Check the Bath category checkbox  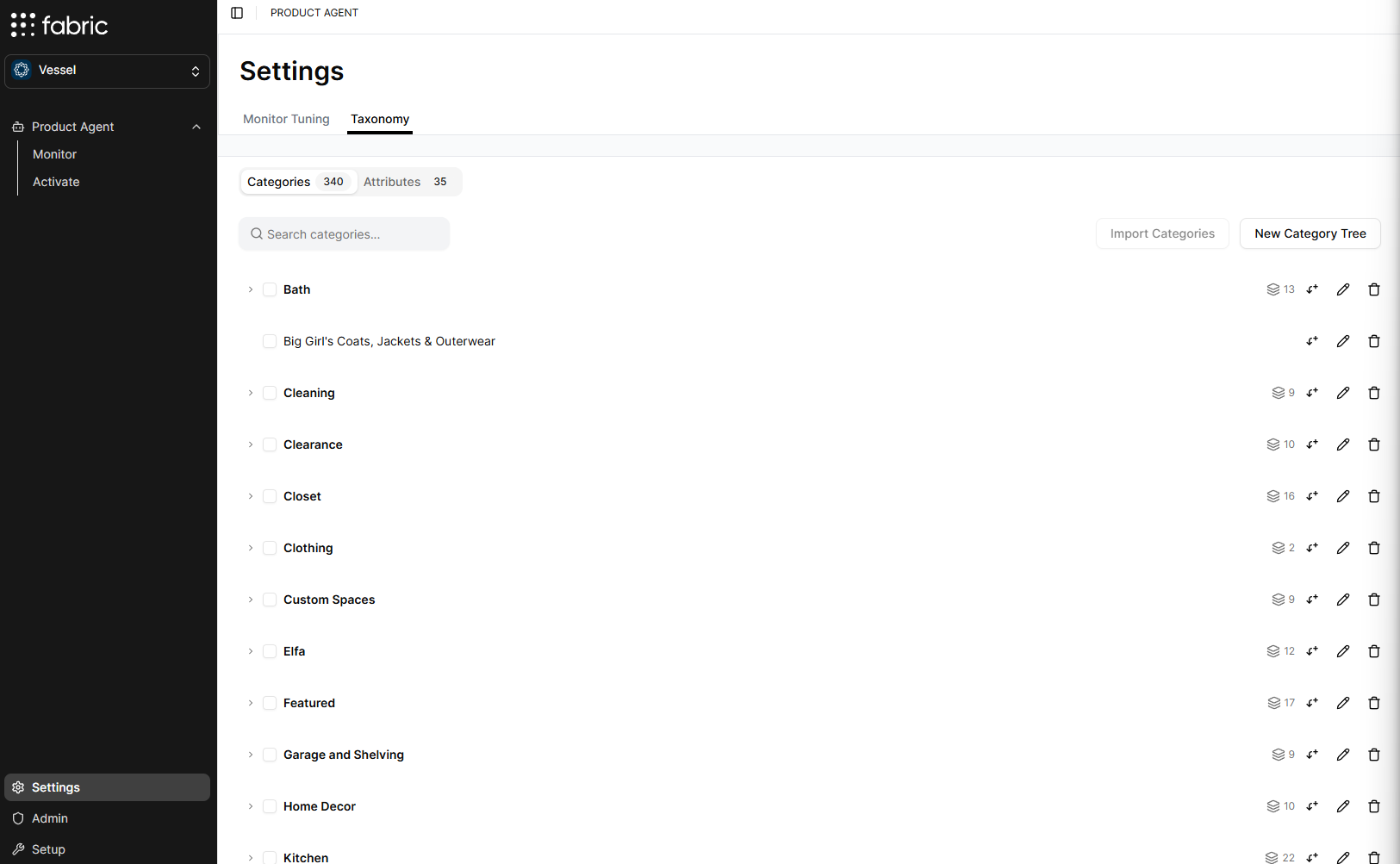[x=270, y=289]
